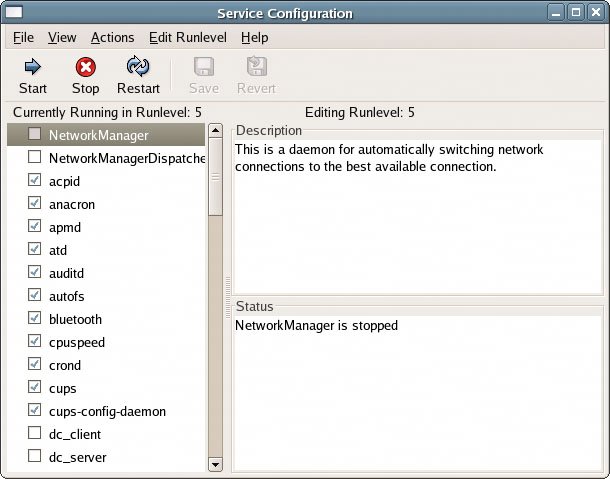Click the Revert toolbar icon
Image resolution: width=610 pixels, height=479 pixels.
click(256, 67)
